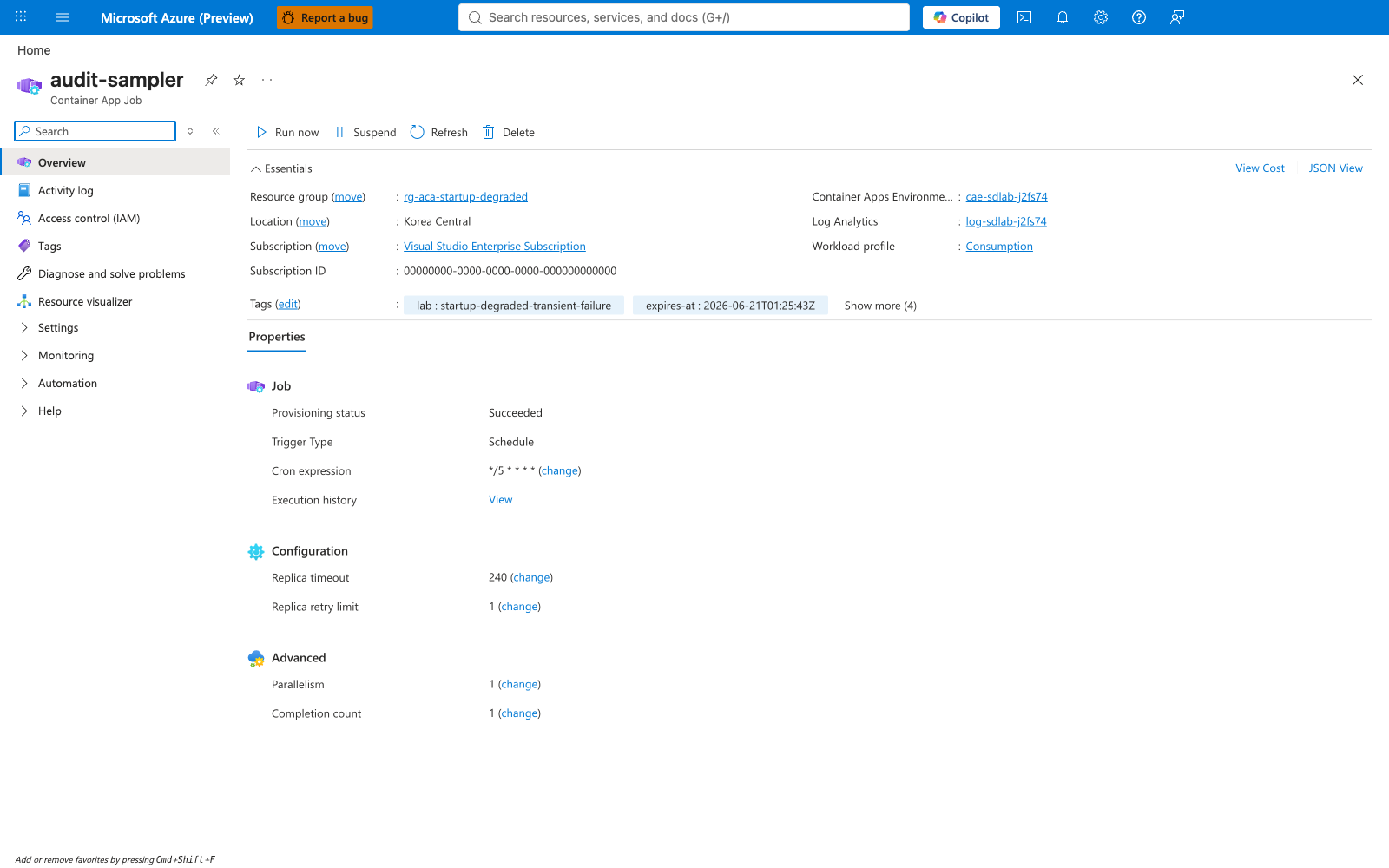Click move next to Location
Image resolution: width=1389 pixels, height=868 pixels.
tap(313, 221)
